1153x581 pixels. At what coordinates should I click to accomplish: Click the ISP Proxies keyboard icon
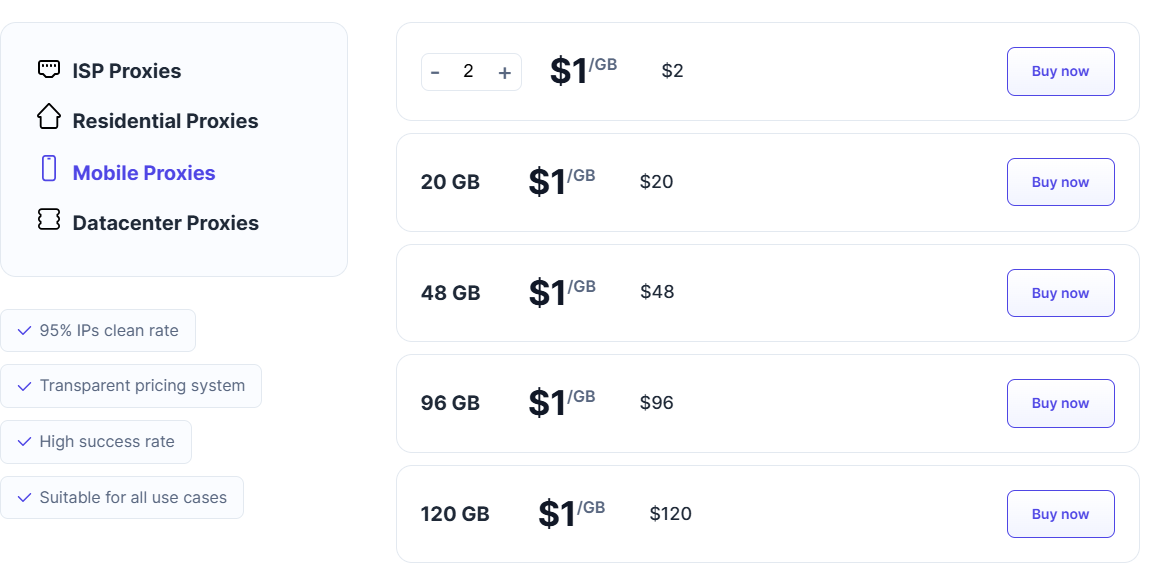(48, 69)
